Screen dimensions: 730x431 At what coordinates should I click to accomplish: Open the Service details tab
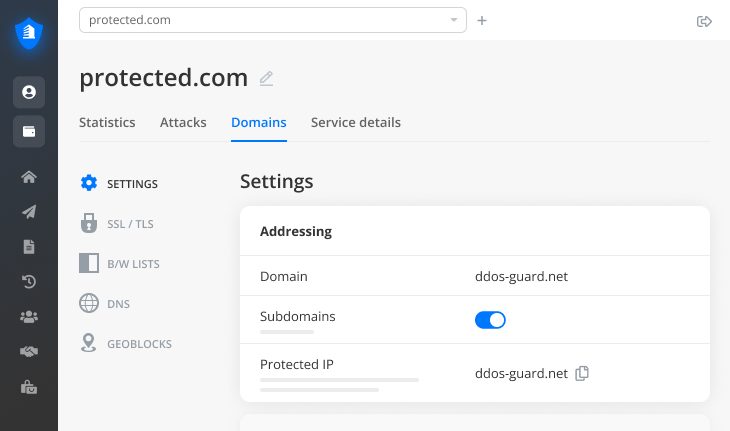coord(355,123)
